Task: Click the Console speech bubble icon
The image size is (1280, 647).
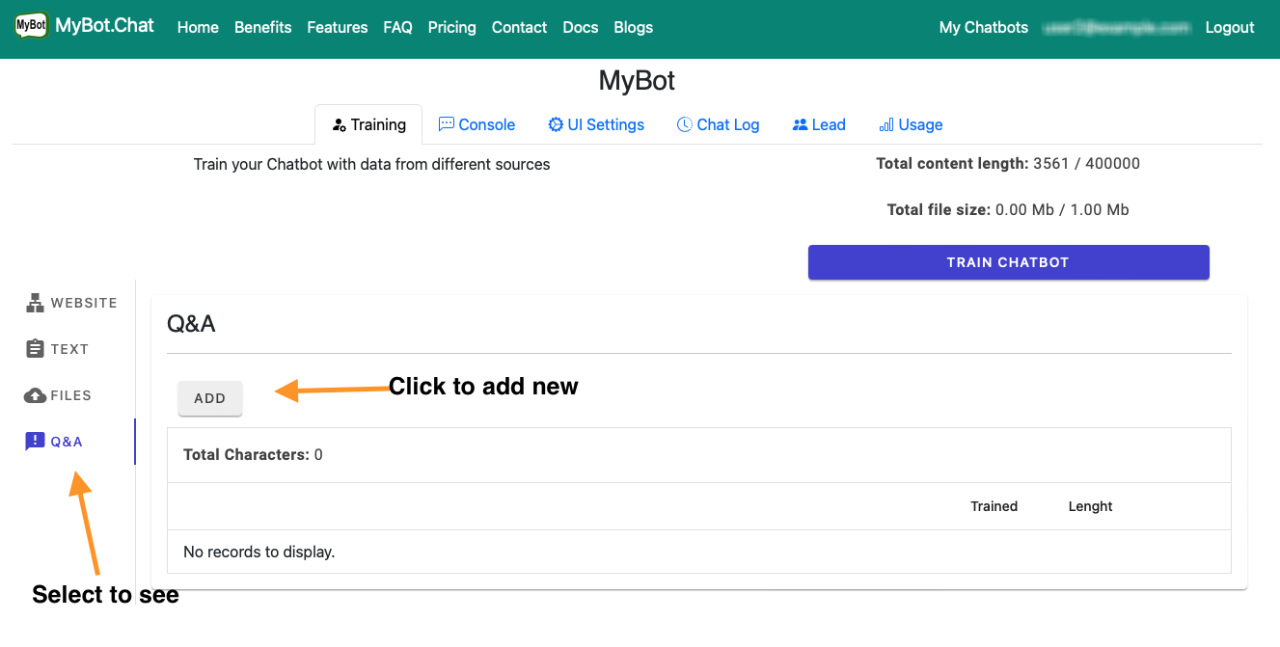Action: 445,124
